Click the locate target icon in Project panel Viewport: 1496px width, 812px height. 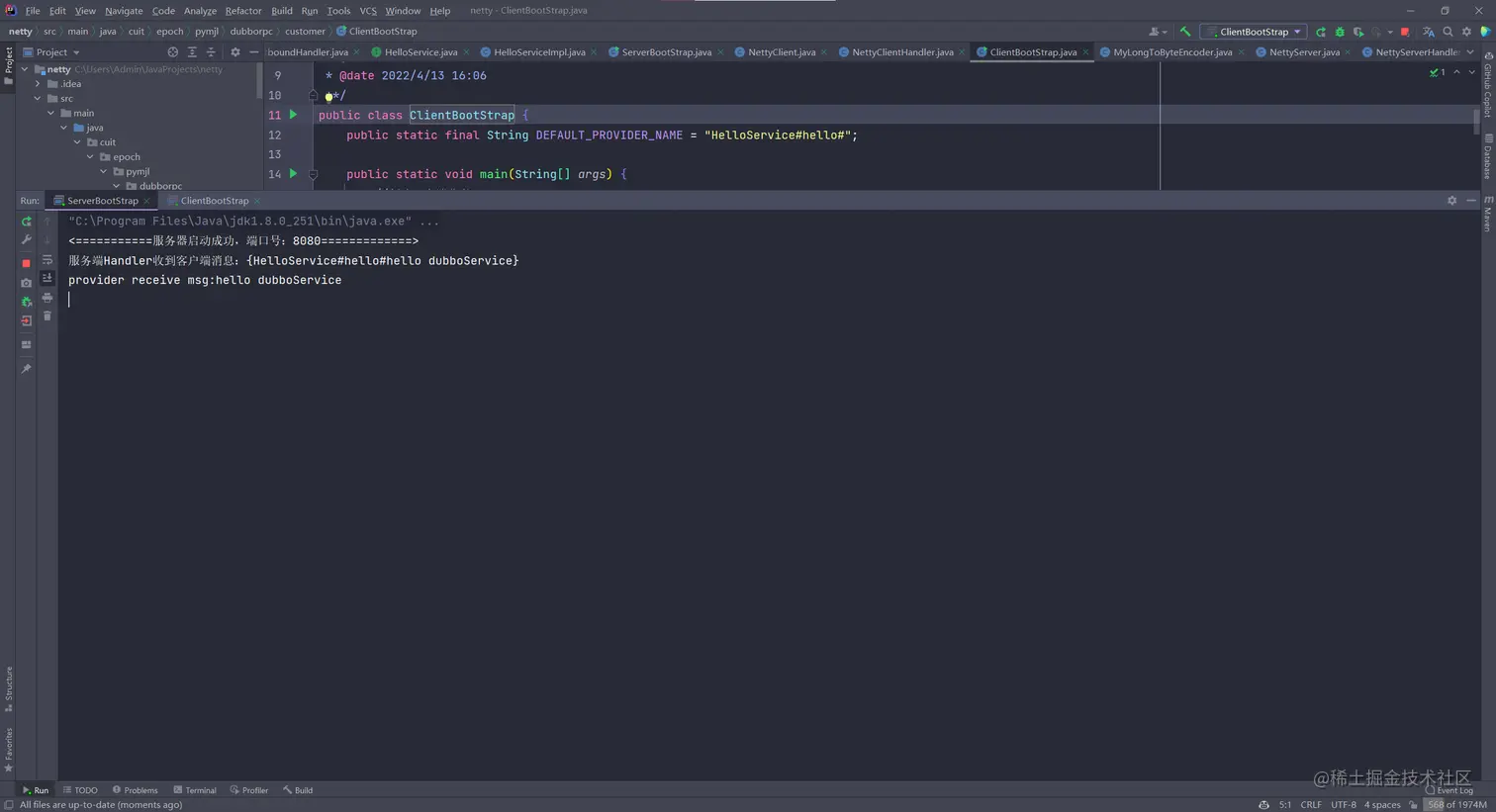173,52
